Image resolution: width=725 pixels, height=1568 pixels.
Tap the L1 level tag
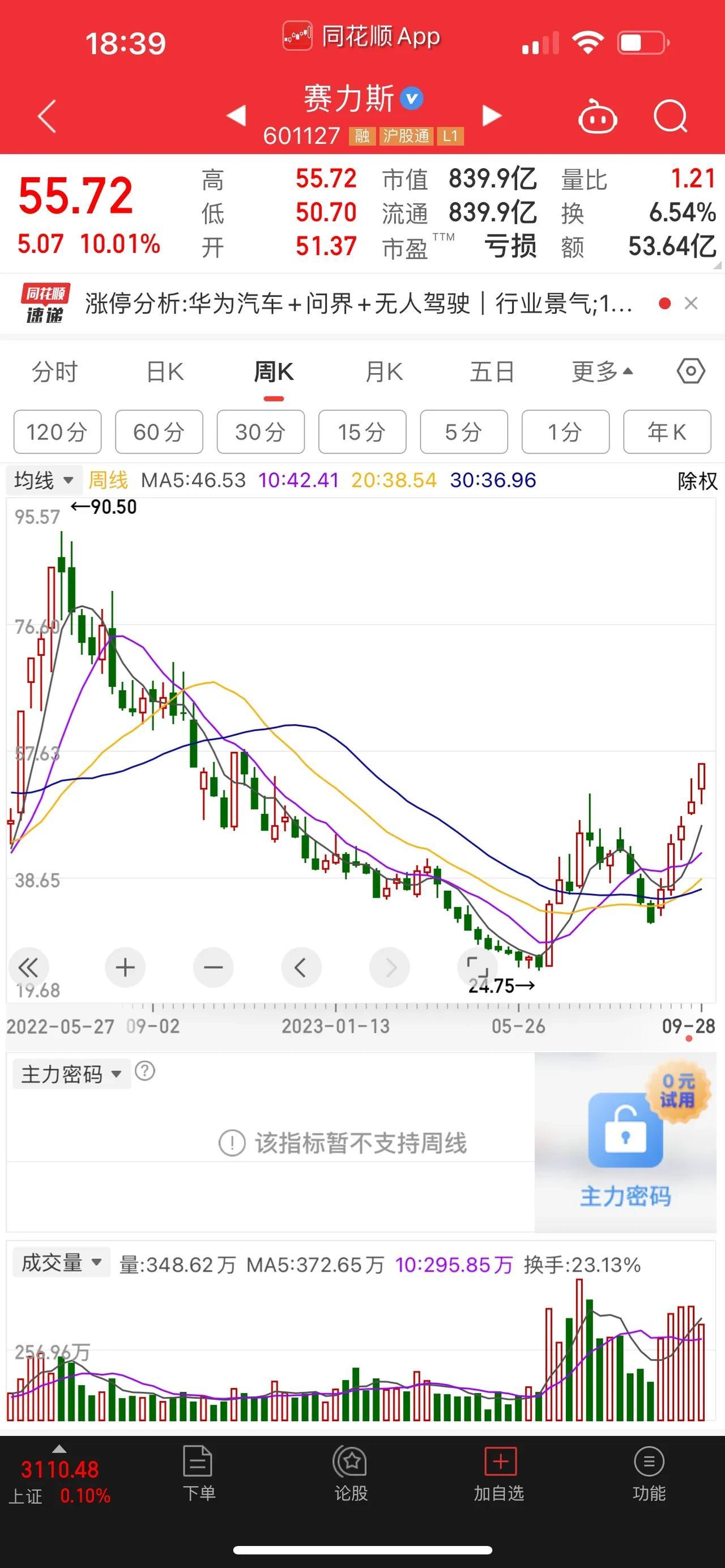[450, 136]
